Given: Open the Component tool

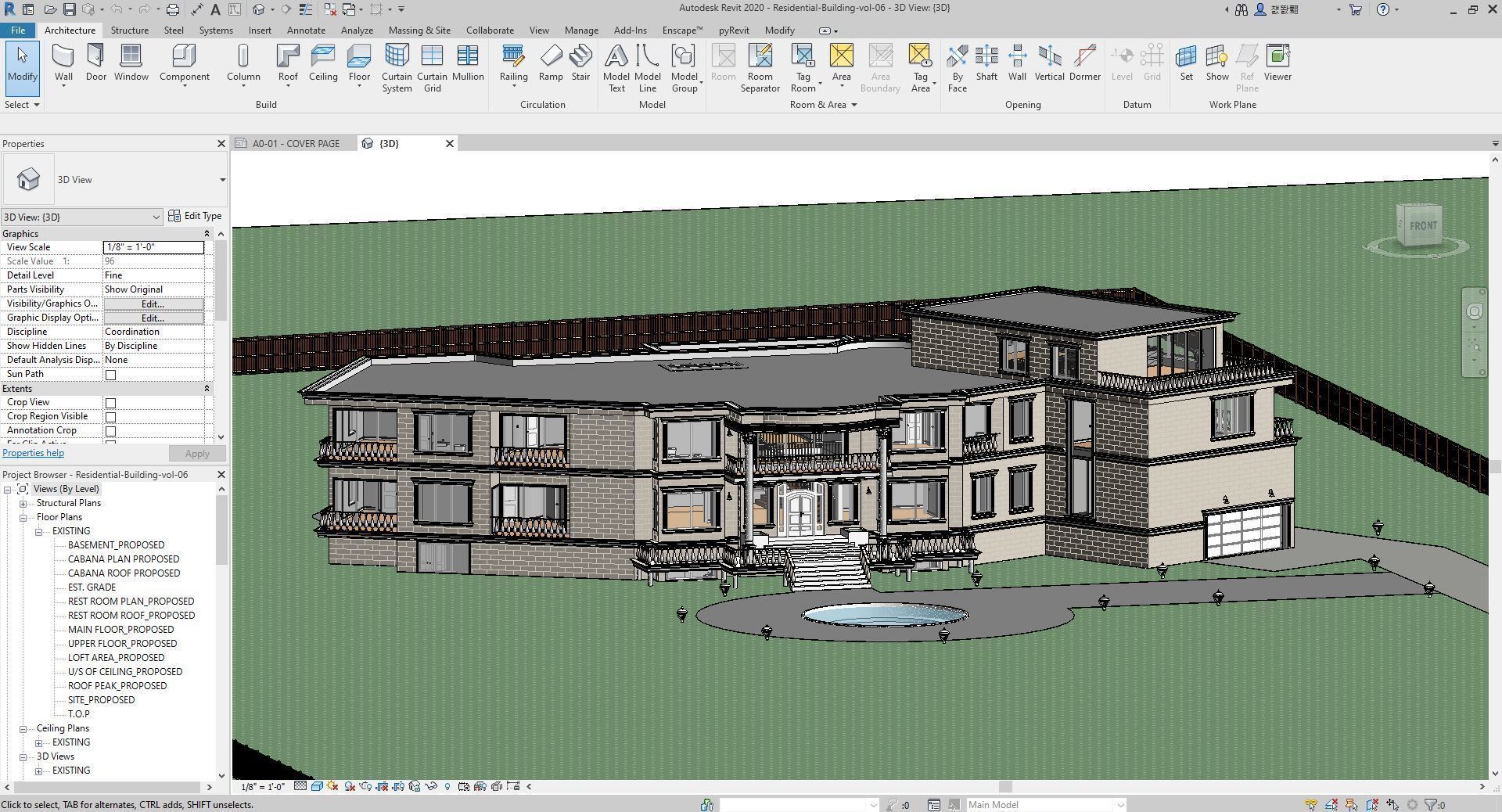Looking at the screenshot, I should tap(184, 63).
